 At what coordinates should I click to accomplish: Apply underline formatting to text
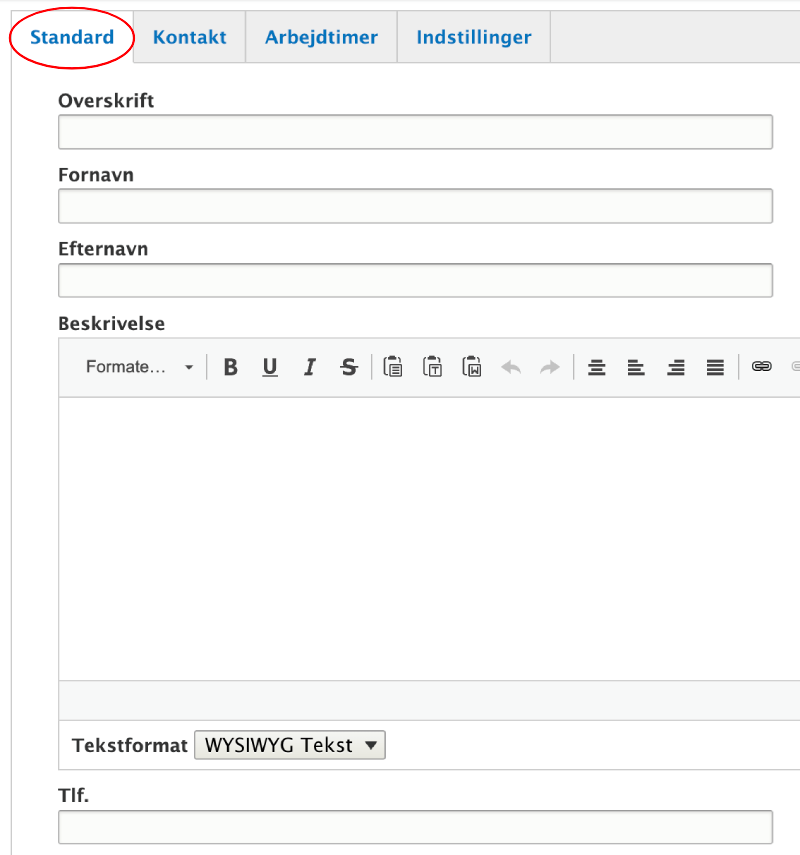(x=270, y=367)
